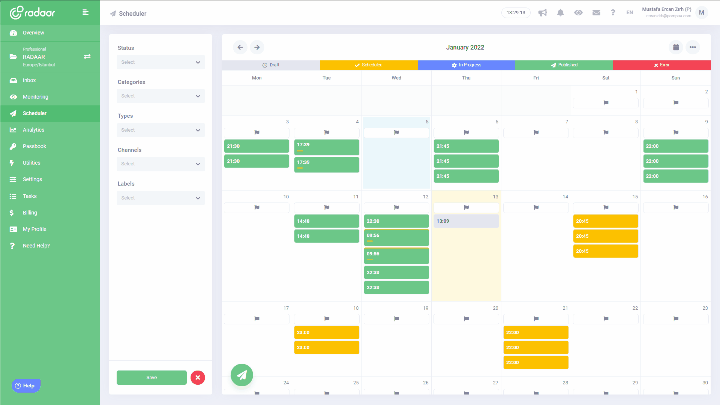Open Inbox in the sidebar
720x405 pixels.
[29, 80]
